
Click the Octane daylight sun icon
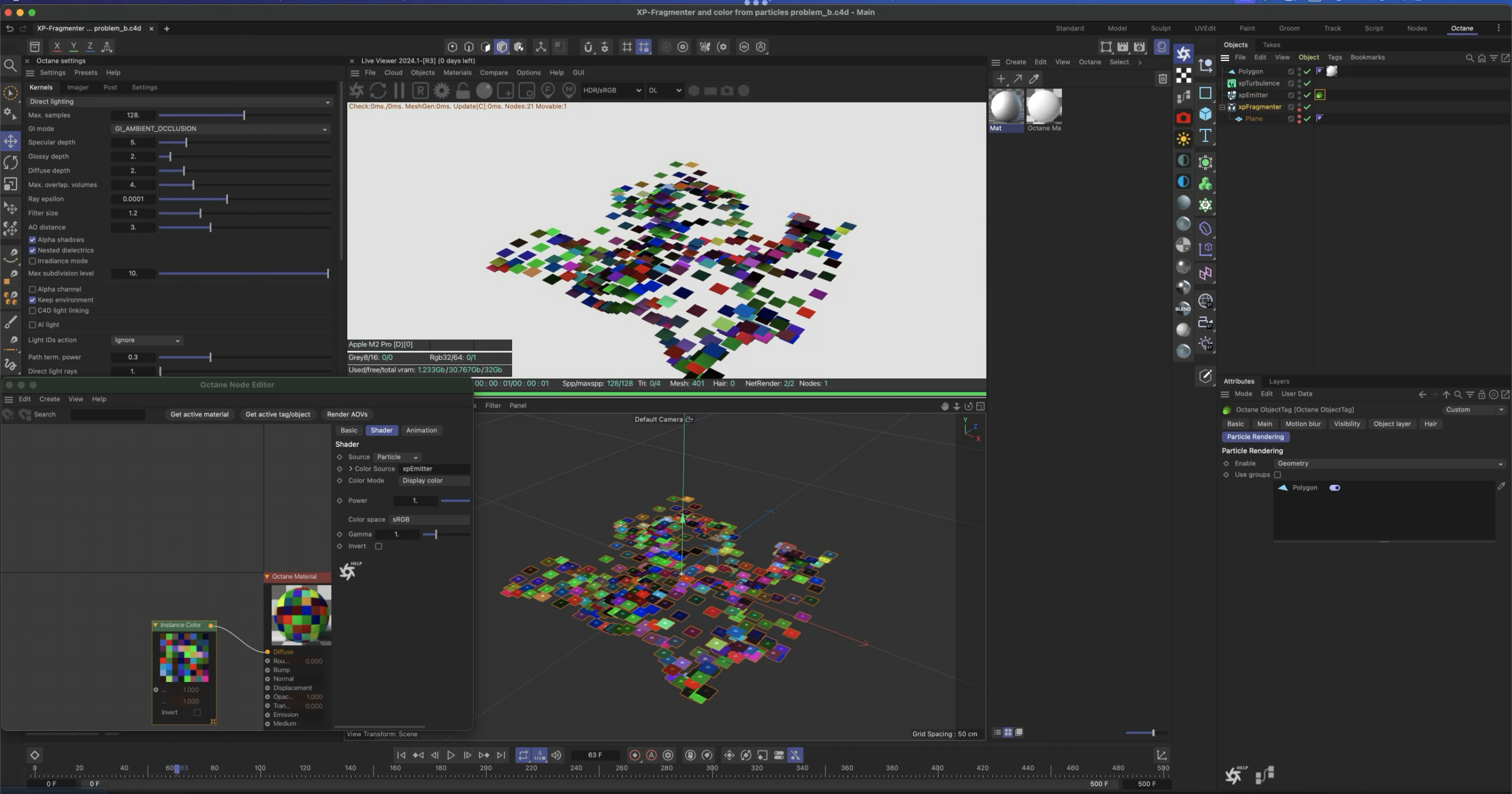pos(1183,139)
